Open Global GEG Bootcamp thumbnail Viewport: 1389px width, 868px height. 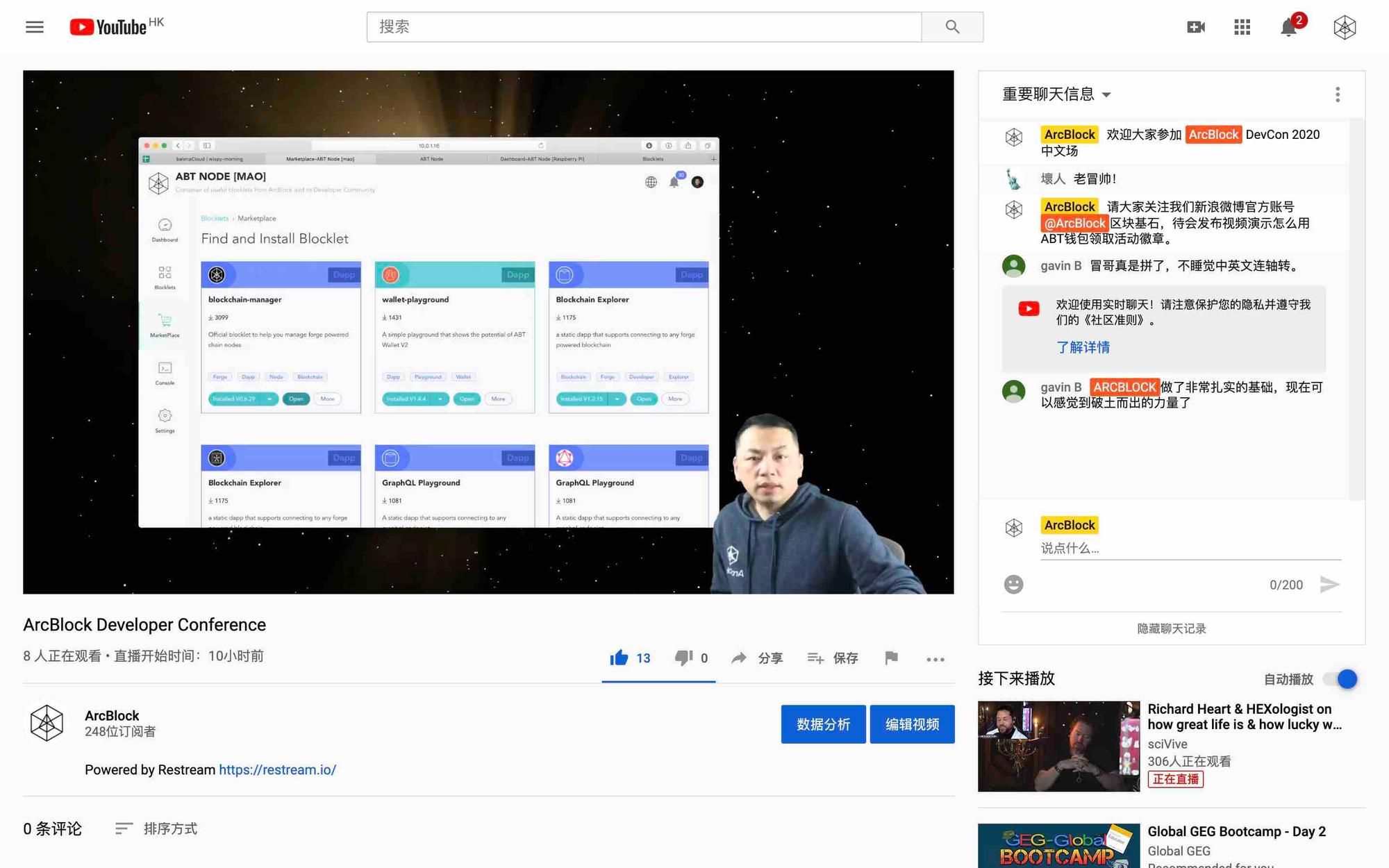(1058, 846)
